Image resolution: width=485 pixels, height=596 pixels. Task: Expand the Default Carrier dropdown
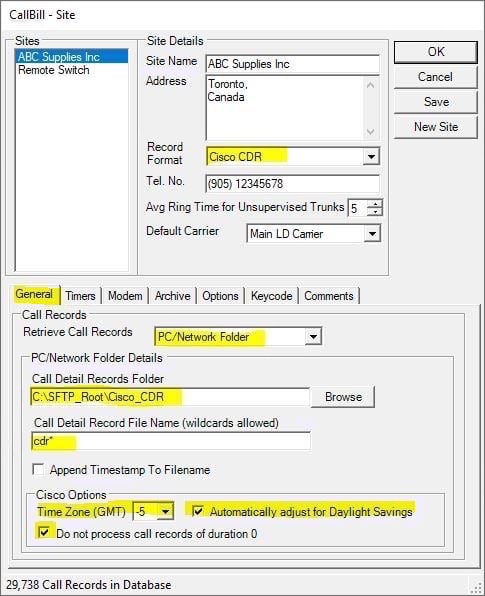tap(372, 234)
